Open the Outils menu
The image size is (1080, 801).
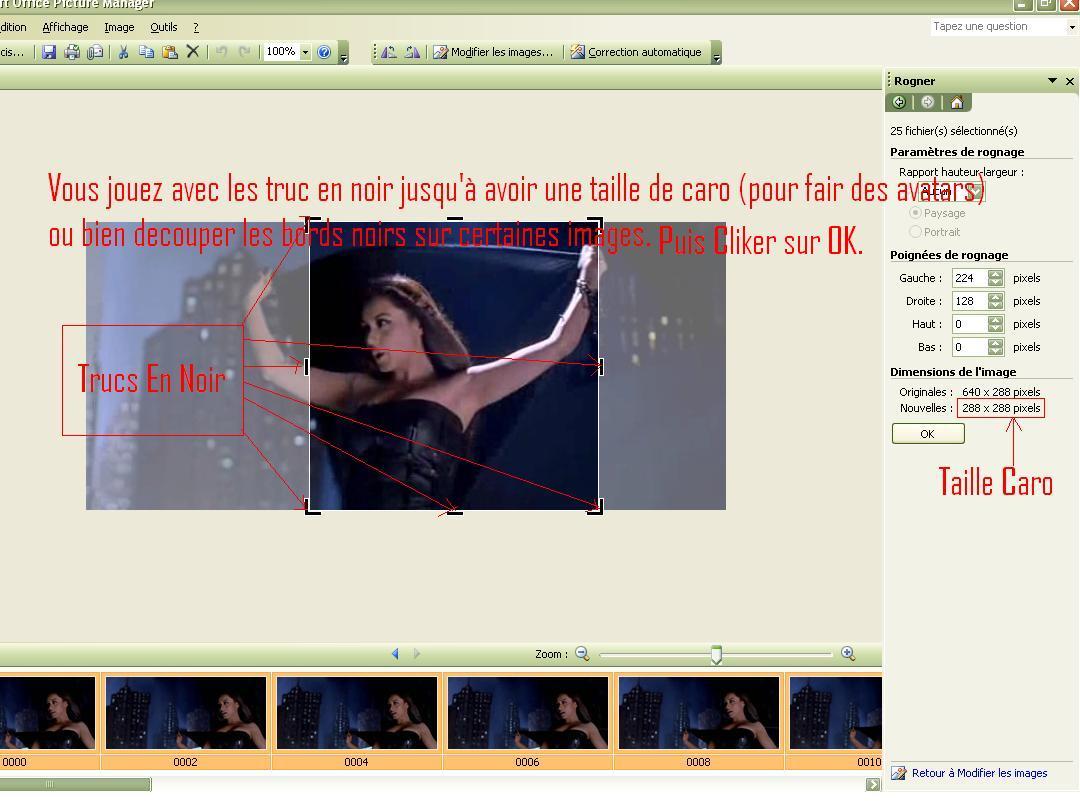click(x=164, y=27)
